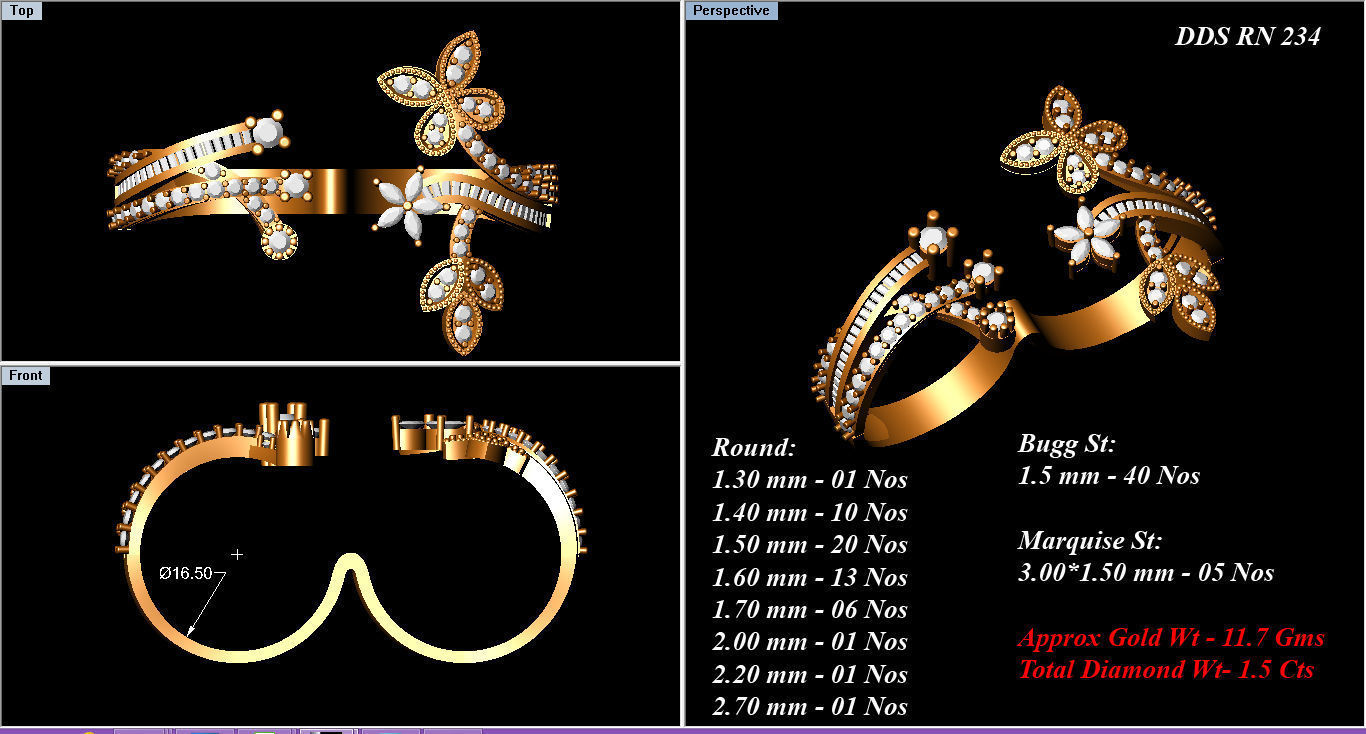
Task: Select the '1.60 mm - 13 Nos' line
Action: 810,577
